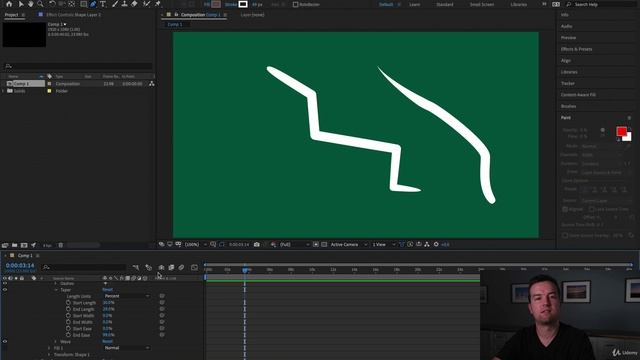
Task: Reset the Wave properties
Action: point(107,341)
